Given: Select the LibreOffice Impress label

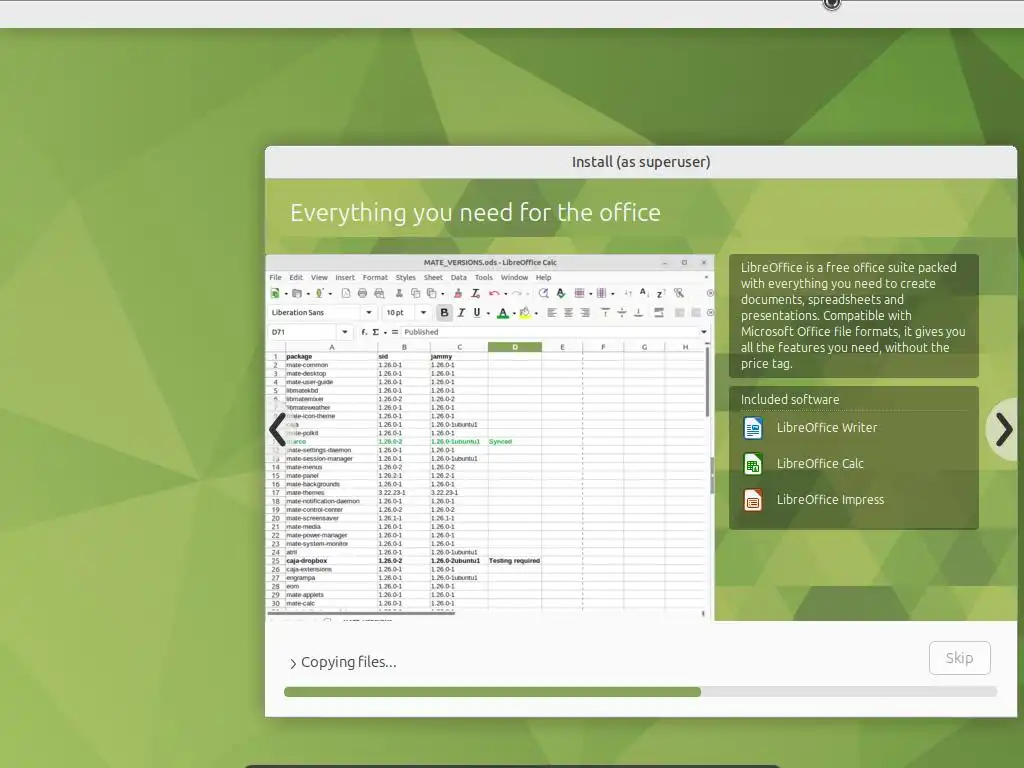Looking at the screenshot, I should (830, 500).
